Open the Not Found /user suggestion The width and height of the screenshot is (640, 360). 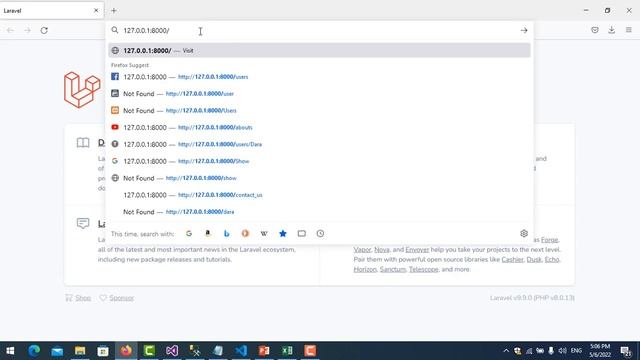tap(319, 93)
